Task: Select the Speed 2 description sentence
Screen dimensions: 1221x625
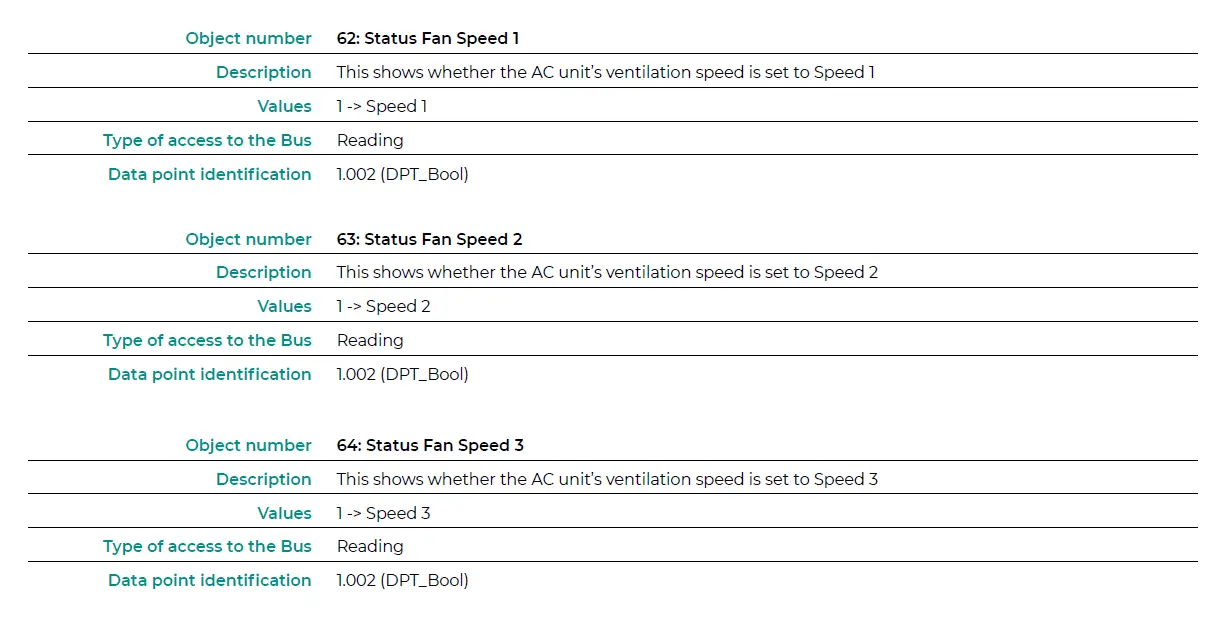Action: point(607,272)
